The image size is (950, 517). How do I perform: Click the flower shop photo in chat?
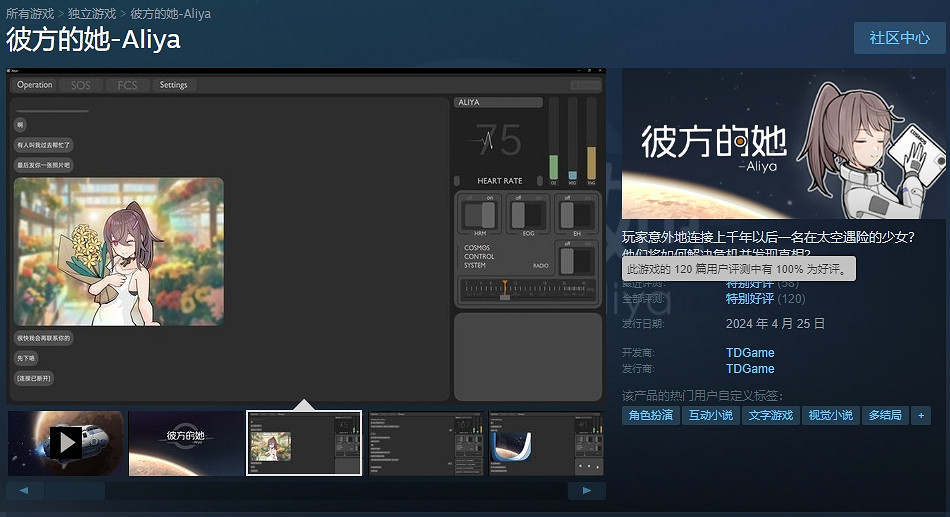tap(119, 252)
